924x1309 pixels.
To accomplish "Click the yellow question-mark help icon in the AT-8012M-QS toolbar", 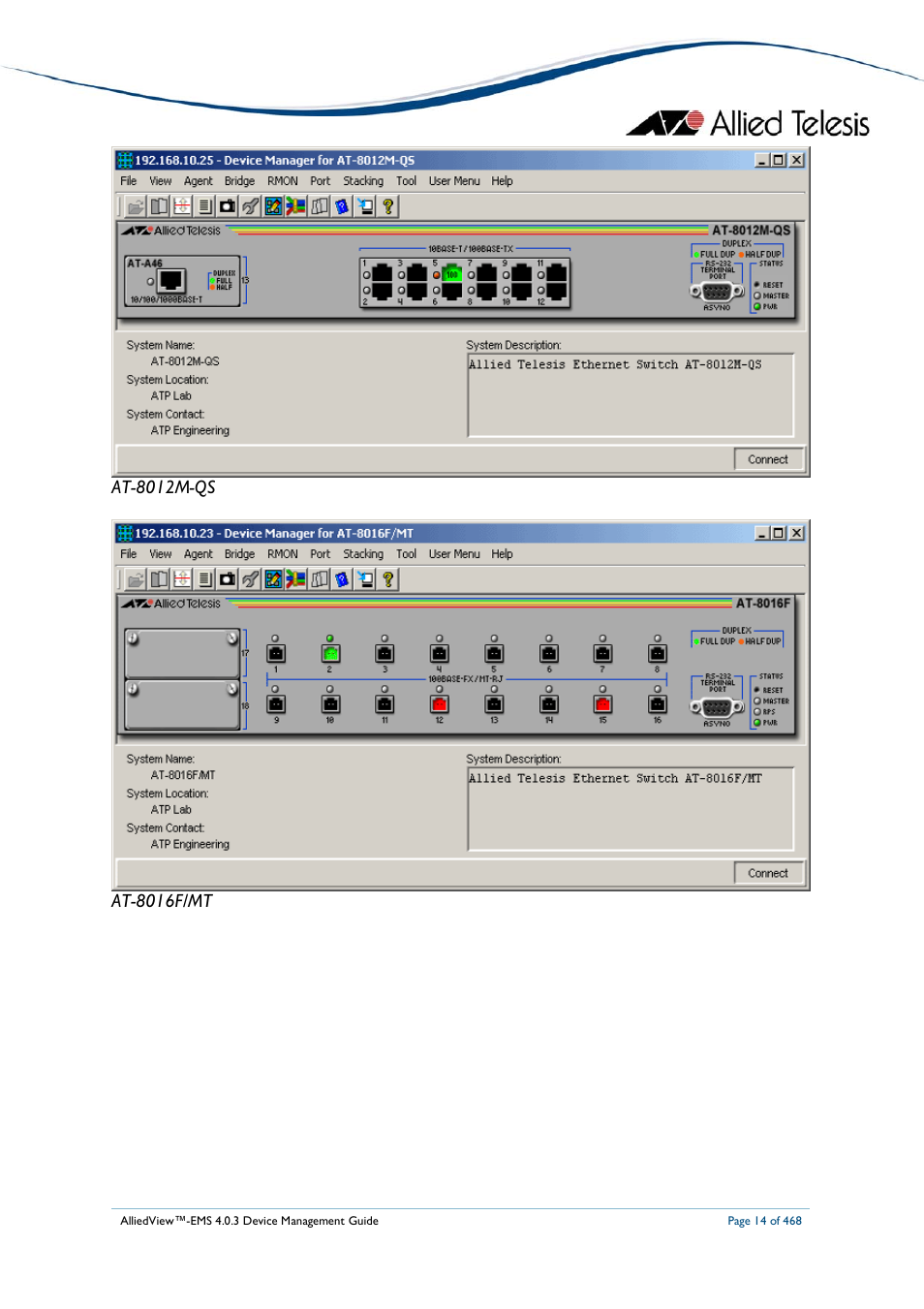I will click(388, 206).
